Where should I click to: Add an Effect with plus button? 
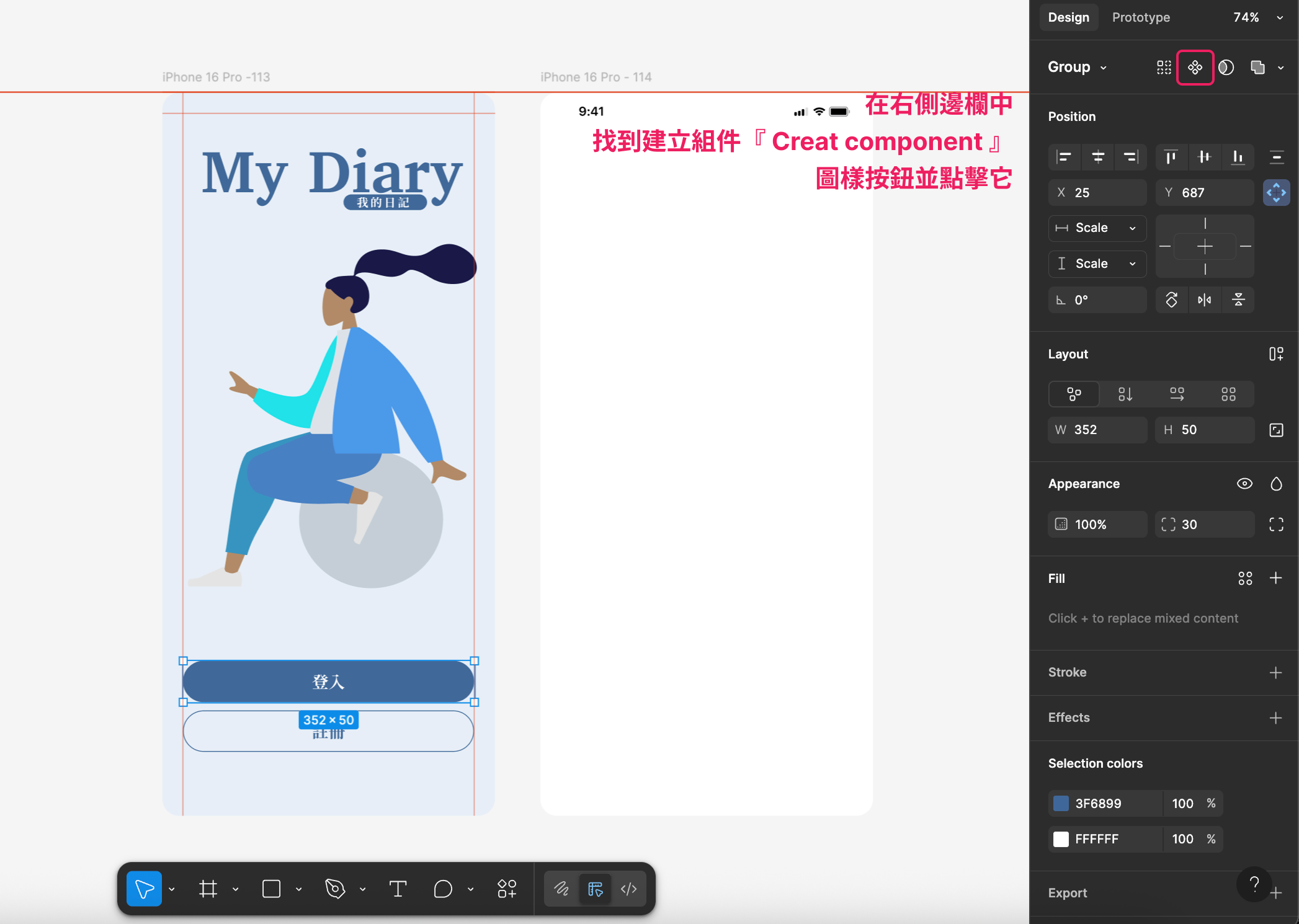coord(1275,717)
